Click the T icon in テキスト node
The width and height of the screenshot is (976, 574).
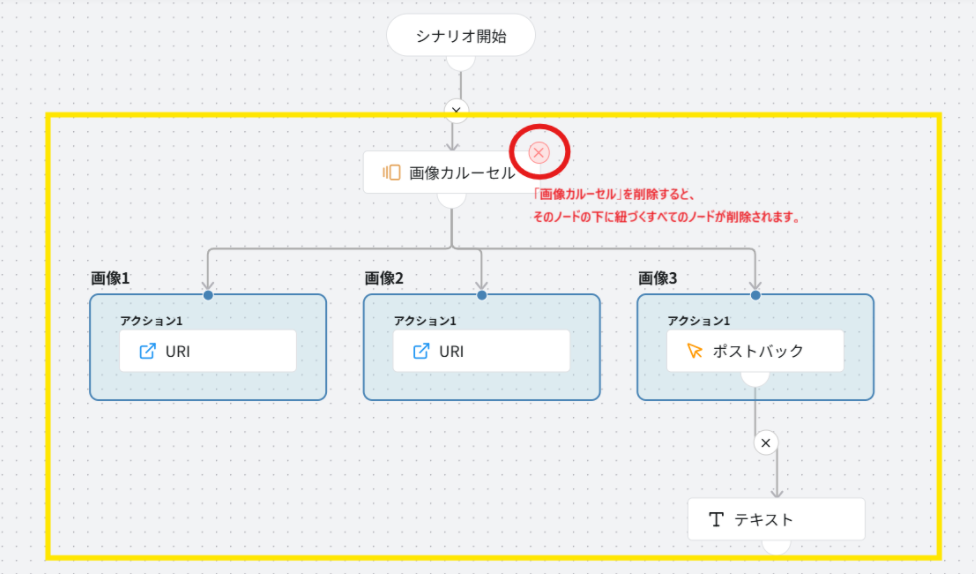(x=716, y=519)
